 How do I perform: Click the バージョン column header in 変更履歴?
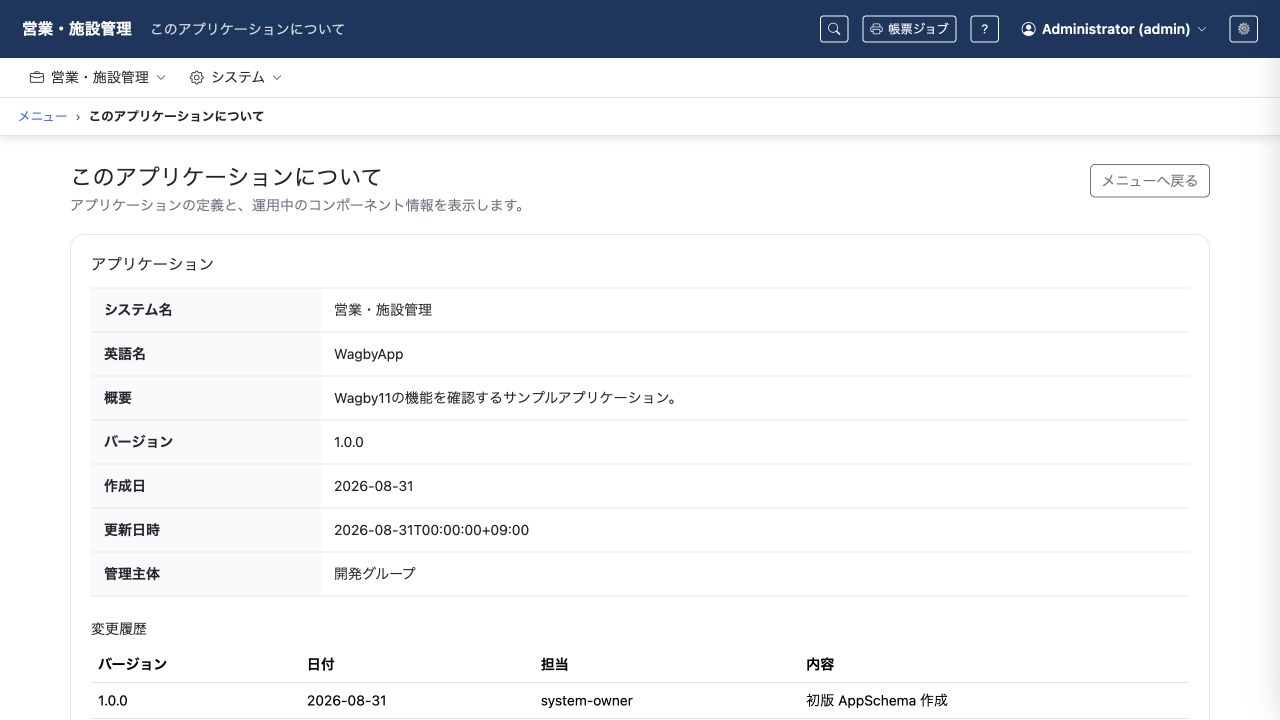point(132,664)
